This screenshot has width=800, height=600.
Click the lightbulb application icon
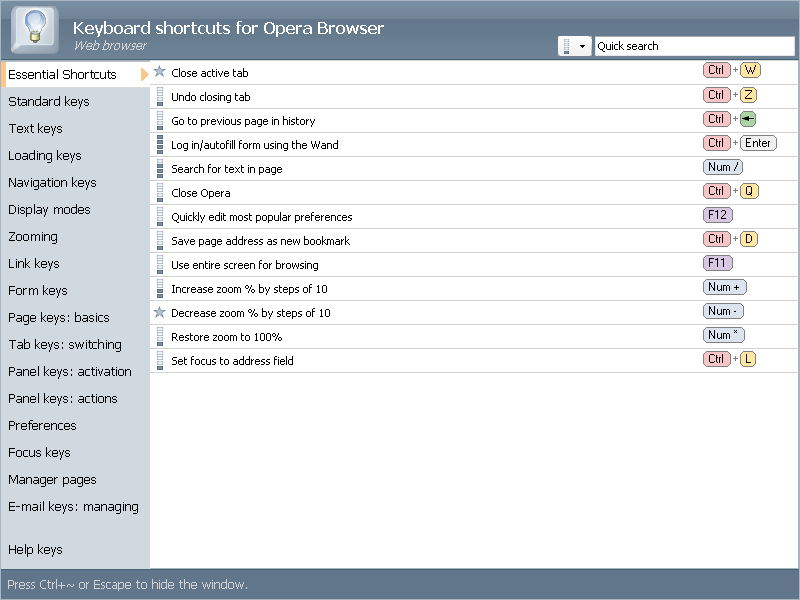(35, 30)
